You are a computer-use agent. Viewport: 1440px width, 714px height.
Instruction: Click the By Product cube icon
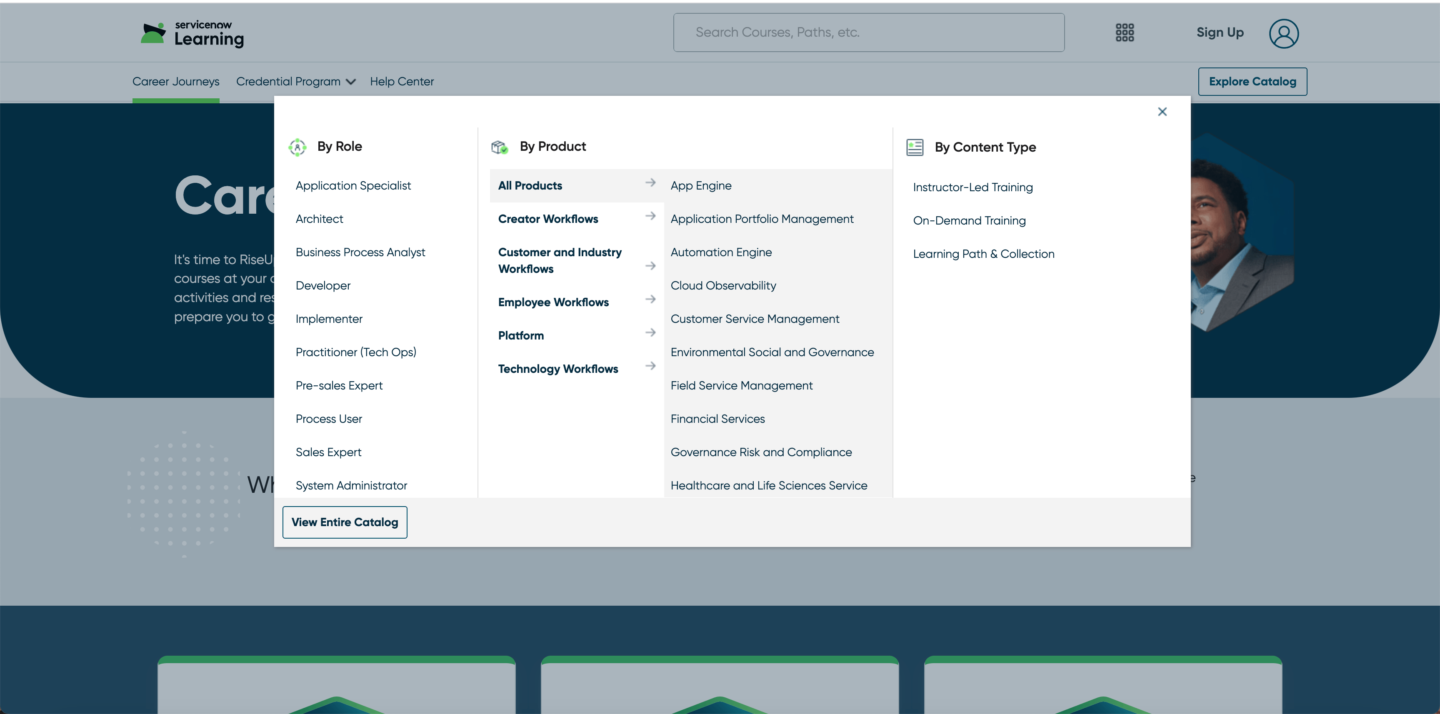(x=499, y=147)
